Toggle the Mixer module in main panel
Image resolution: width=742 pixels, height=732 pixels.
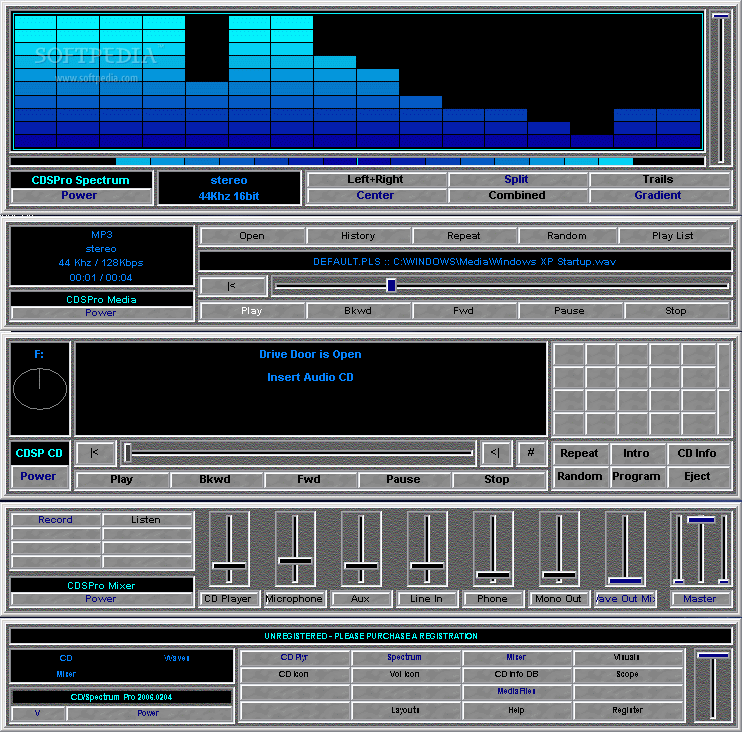pos(517,657)
